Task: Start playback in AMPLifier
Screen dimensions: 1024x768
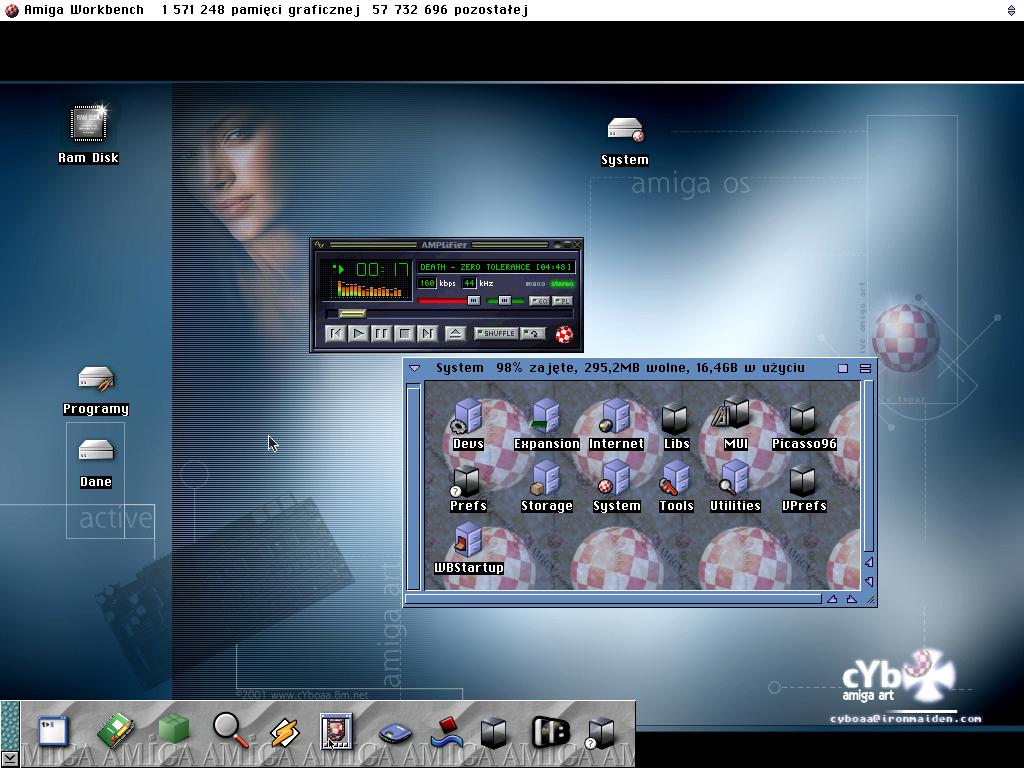Action: coord(359,334)
